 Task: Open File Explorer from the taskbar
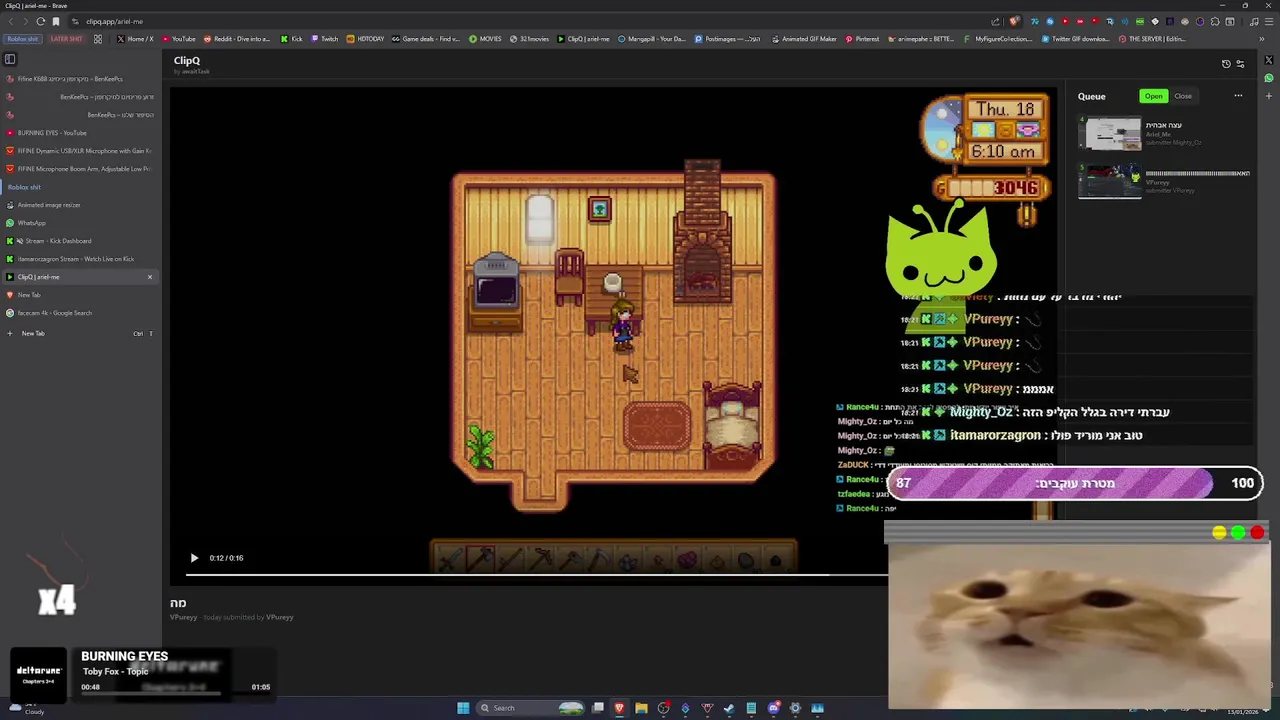click(x=641, y=708)
